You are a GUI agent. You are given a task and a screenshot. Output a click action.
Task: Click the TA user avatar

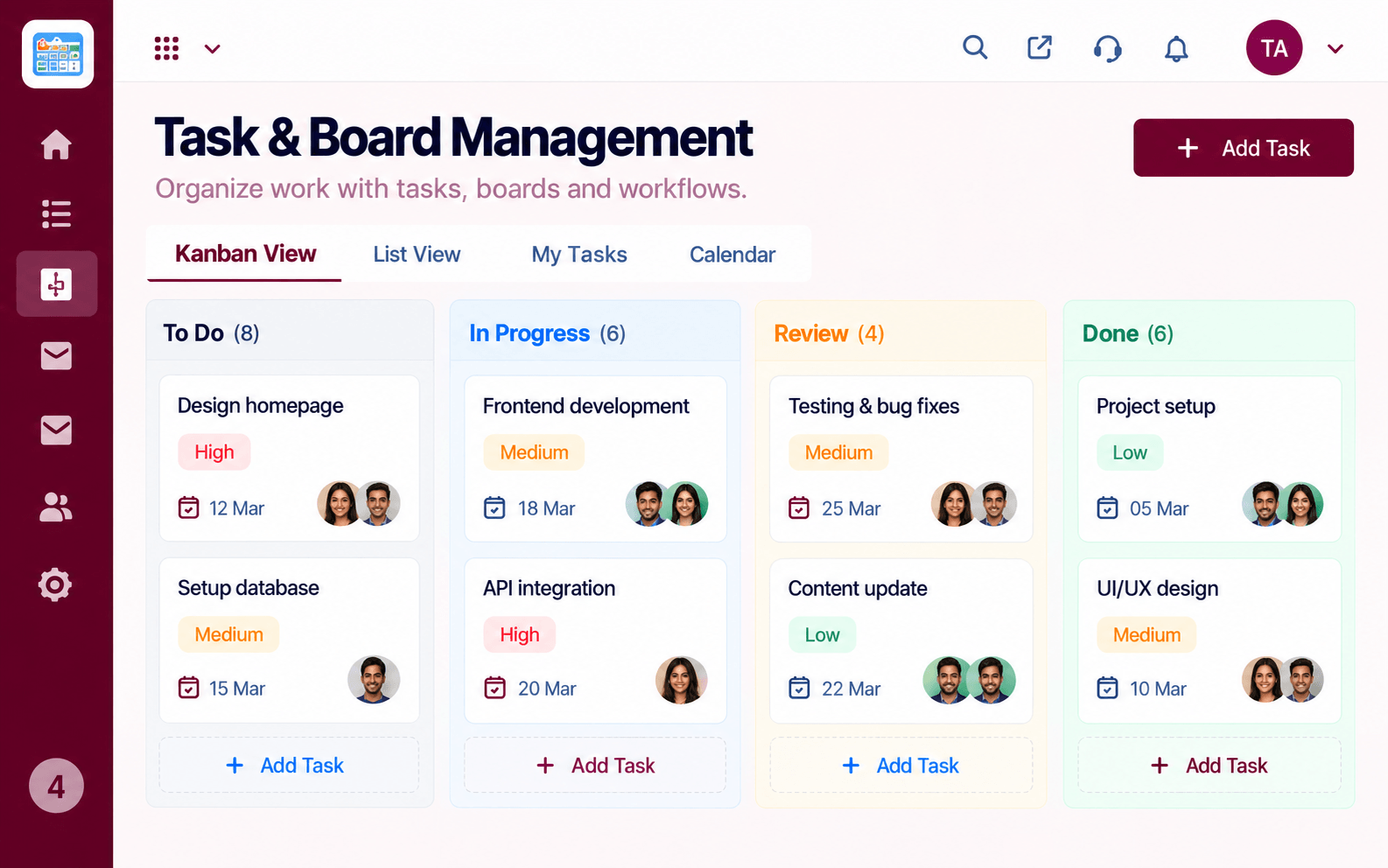(1274, 47)
